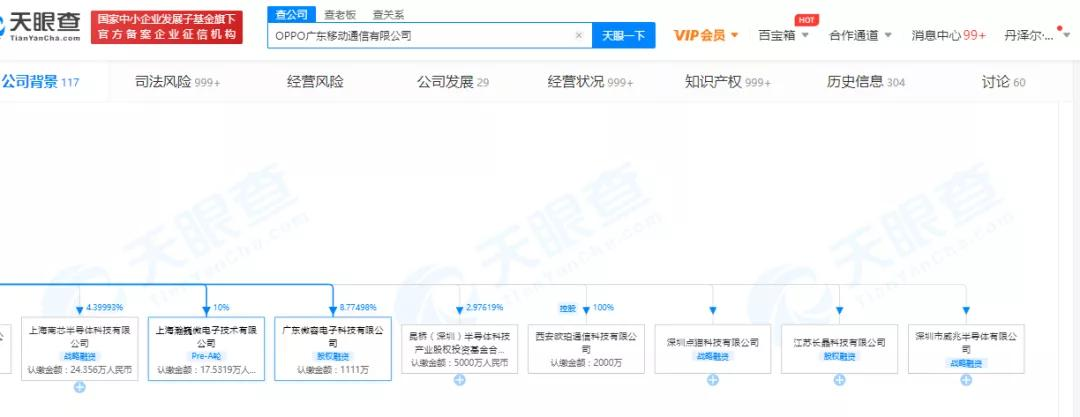Expand node under 江苏长晶科技有限公司
1080x417 pixels.
[839, 380]
